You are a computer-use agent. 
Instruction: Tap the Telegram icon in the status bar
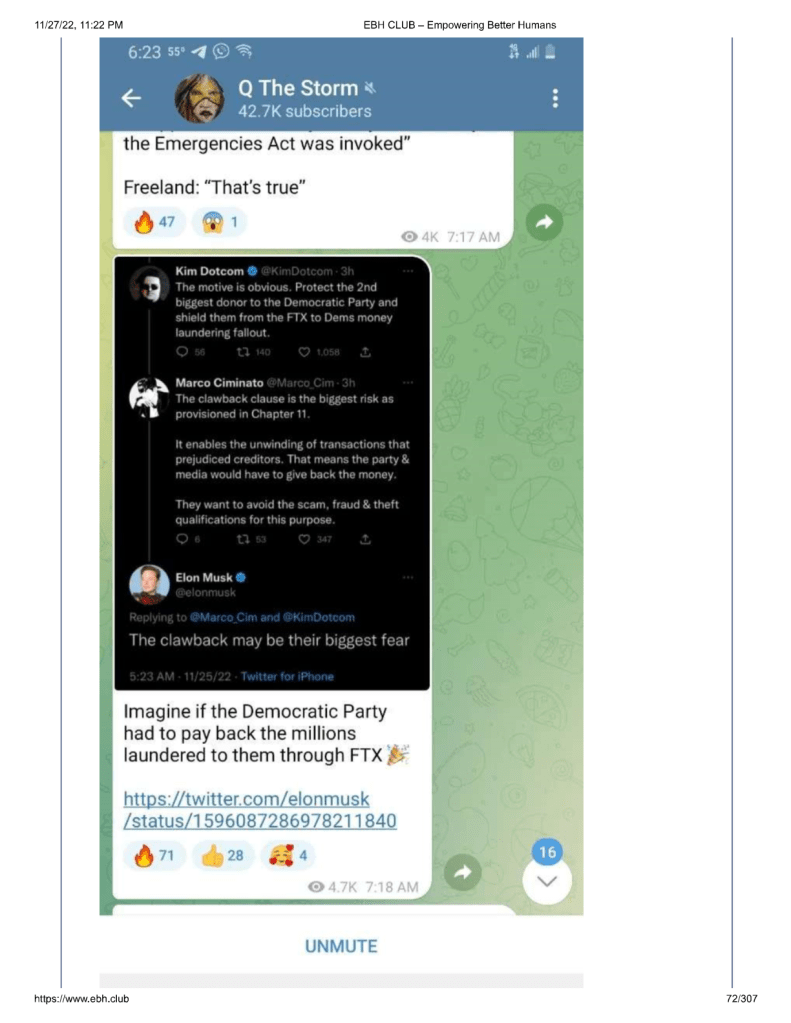199,52
